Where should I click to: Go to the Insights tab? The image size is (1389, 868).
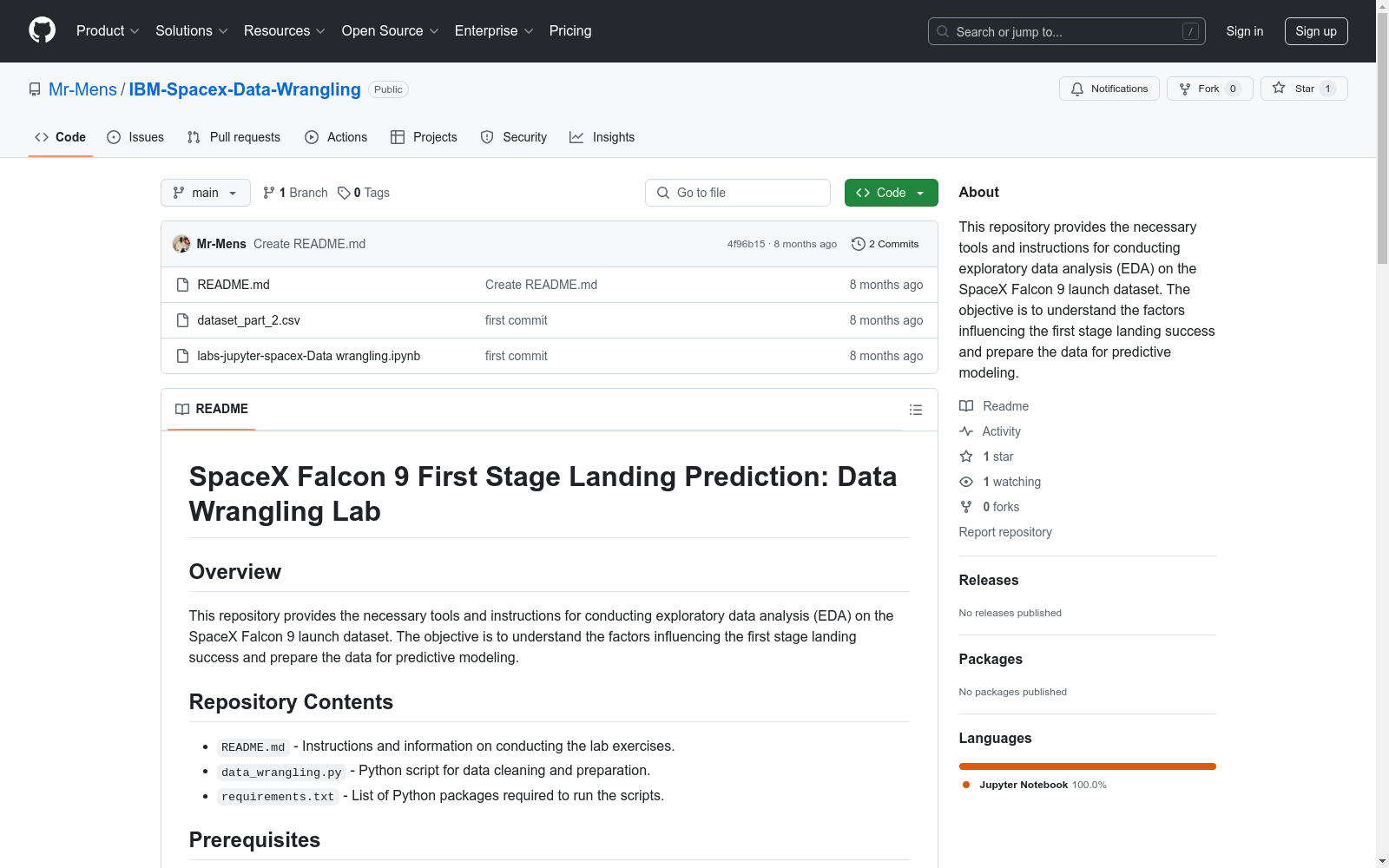point(602,137)
